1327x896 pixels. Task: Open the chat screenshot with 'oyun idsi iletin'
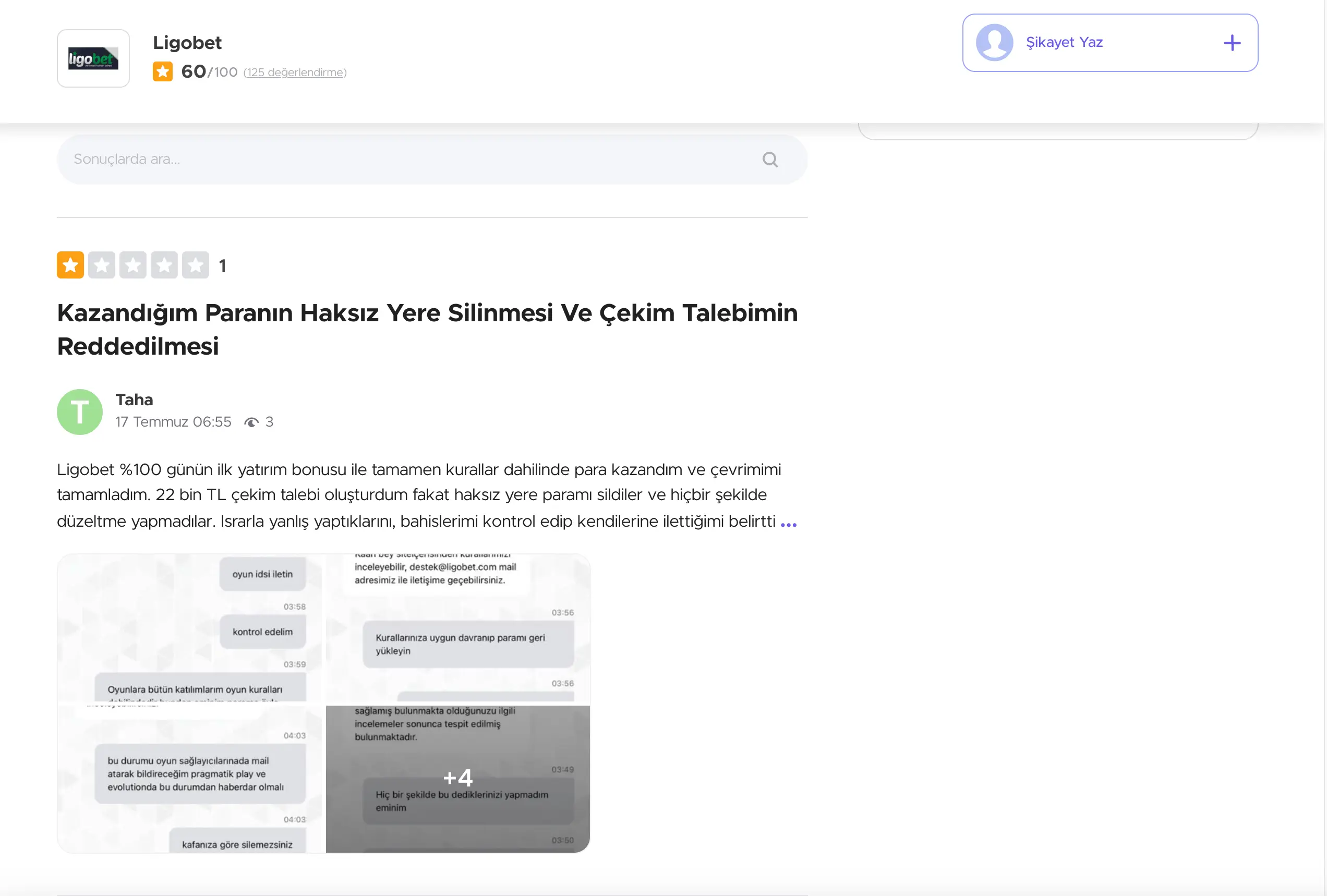coord(190,628)
